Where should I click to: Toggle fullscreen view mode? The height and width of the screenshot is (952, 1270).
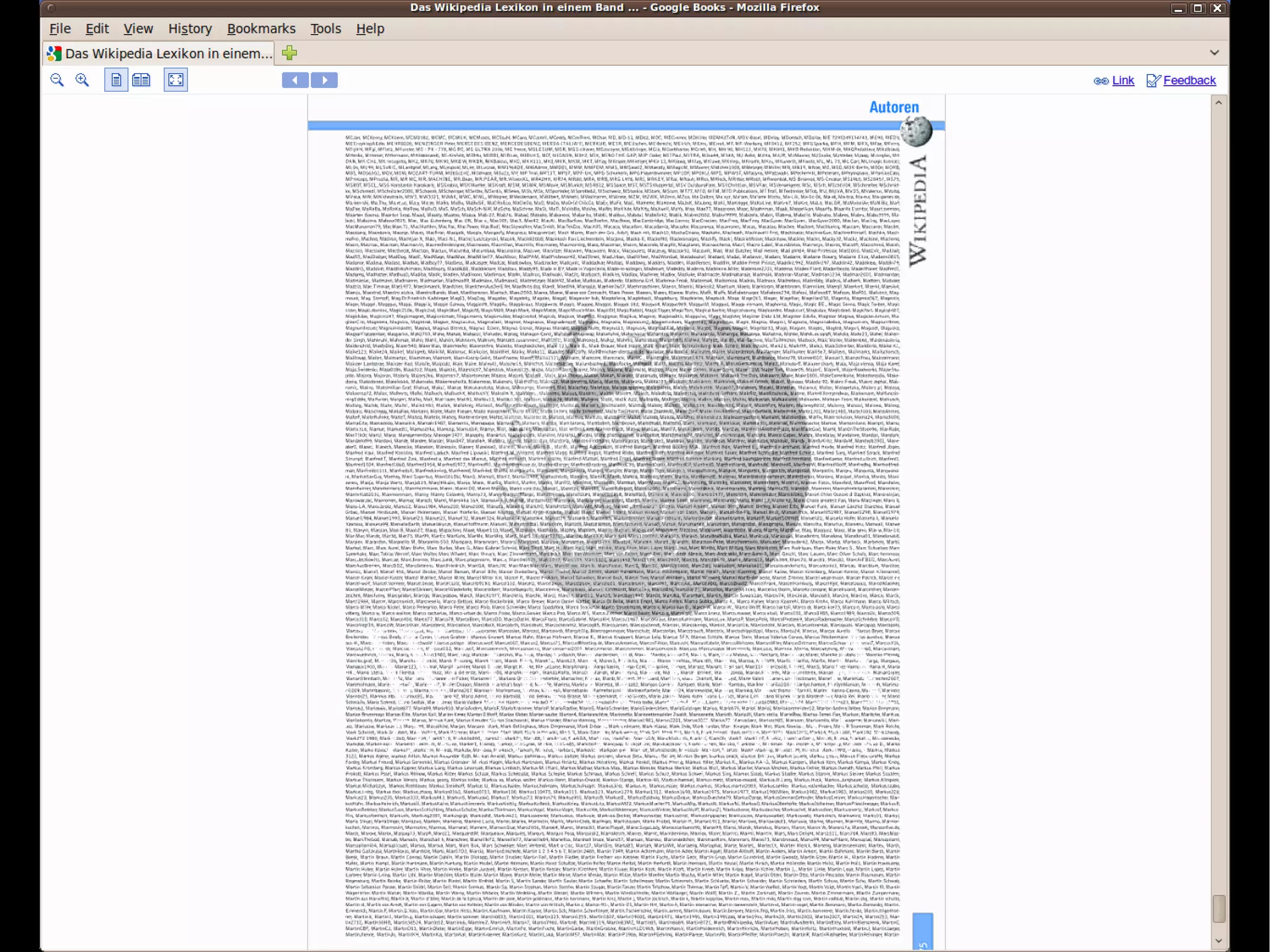point(175,80)
